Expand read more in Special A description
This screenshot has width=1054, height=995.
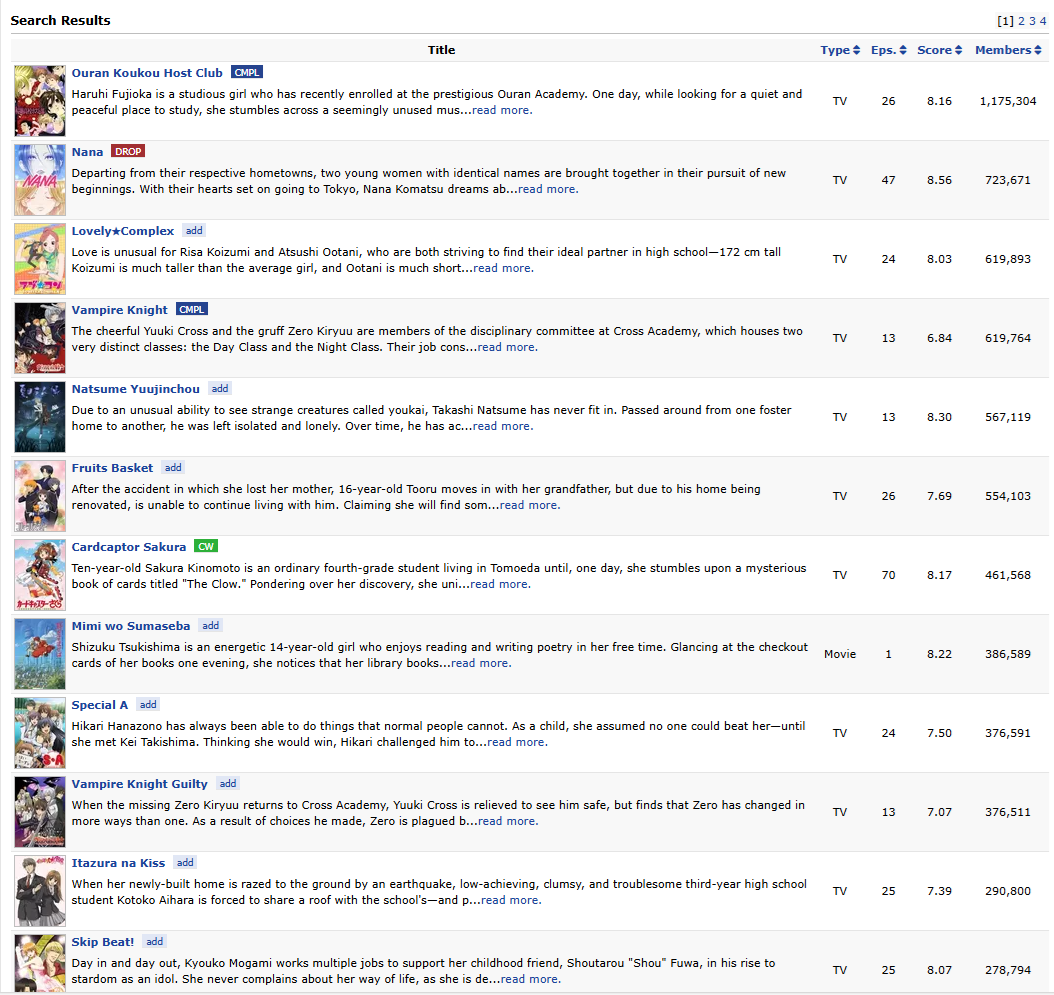click(x=517, y=742)
